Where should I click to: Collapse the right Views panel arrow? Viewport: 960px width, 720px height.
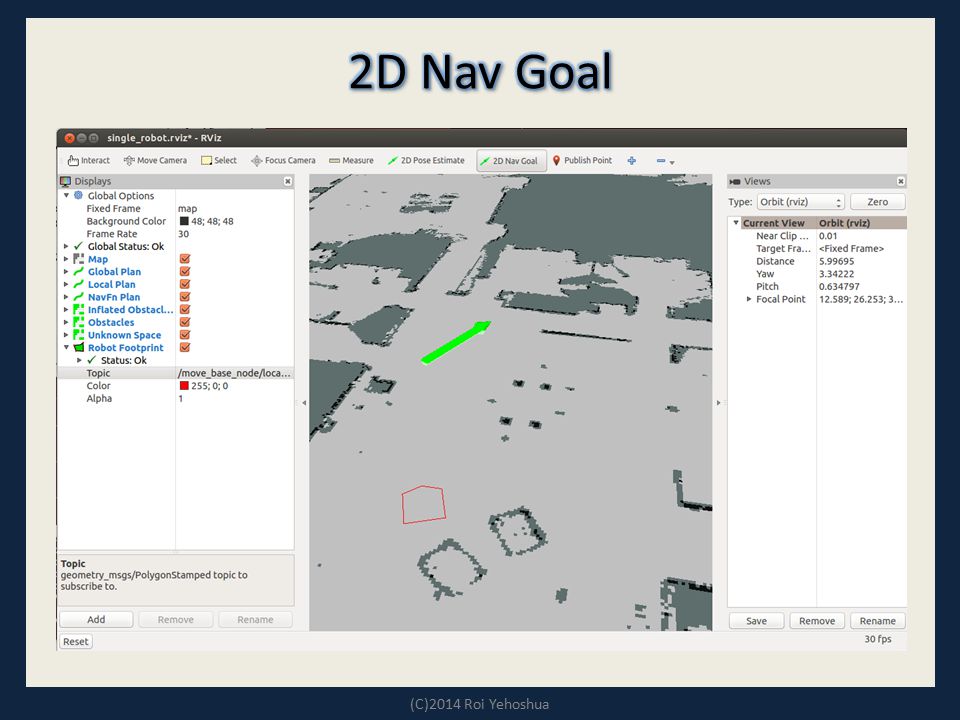click(719, 403)
